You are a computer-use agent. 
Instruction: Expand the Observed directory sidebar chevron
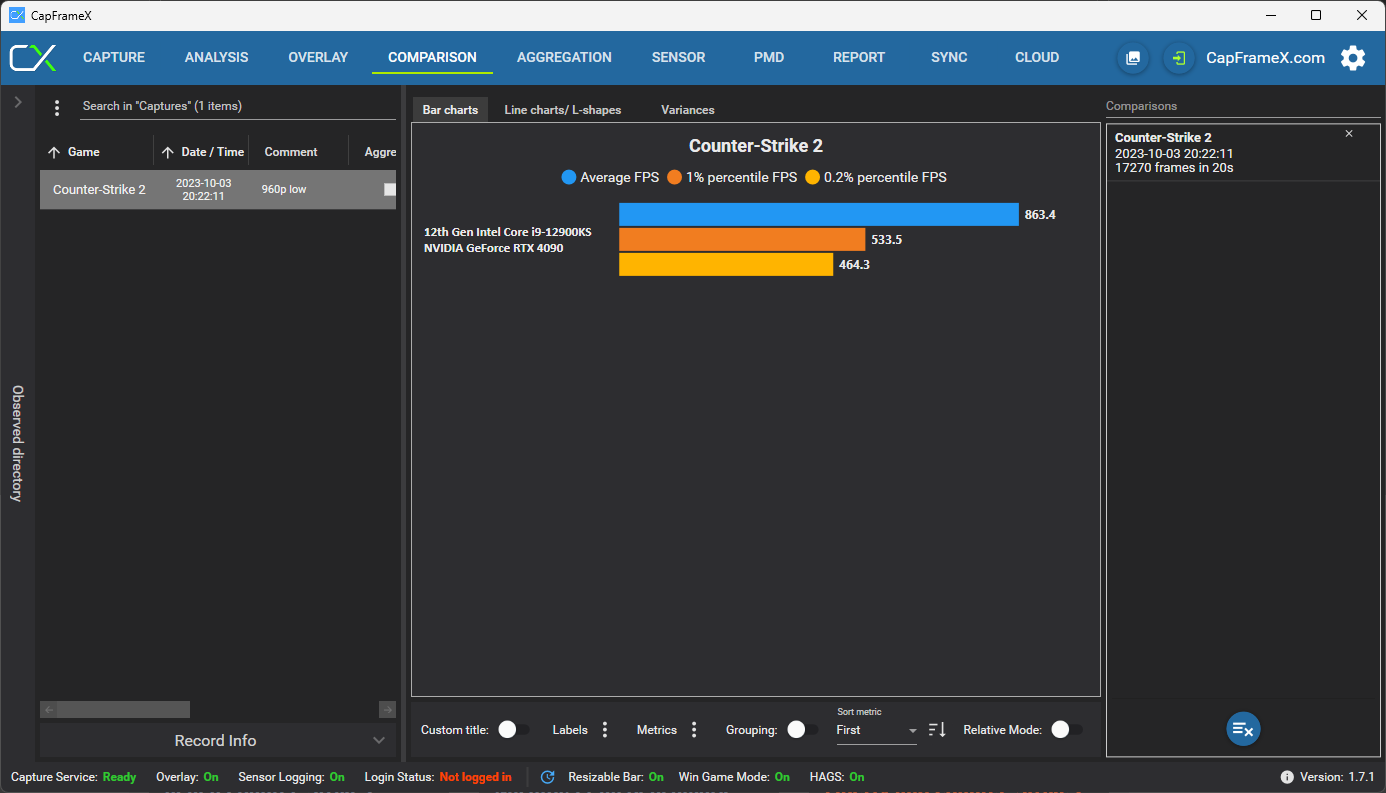click(18, 102)
